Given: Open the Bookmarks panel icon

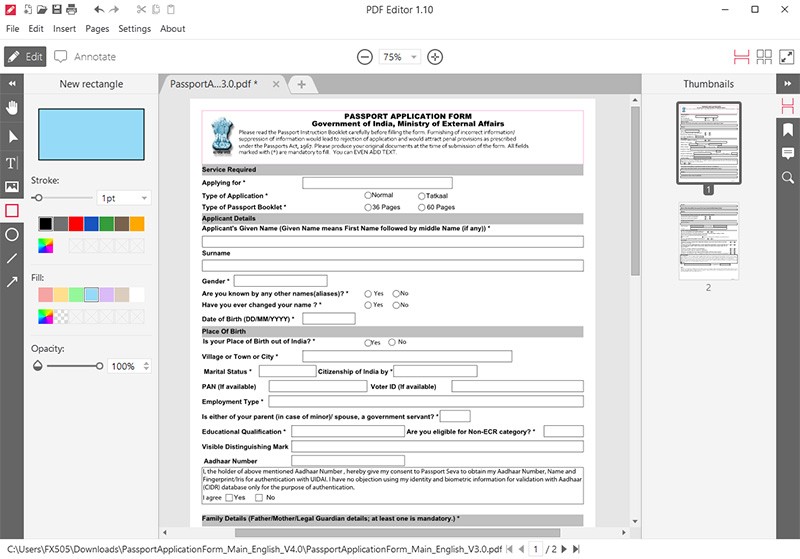Looking at the screenshot, I should 788,130.
